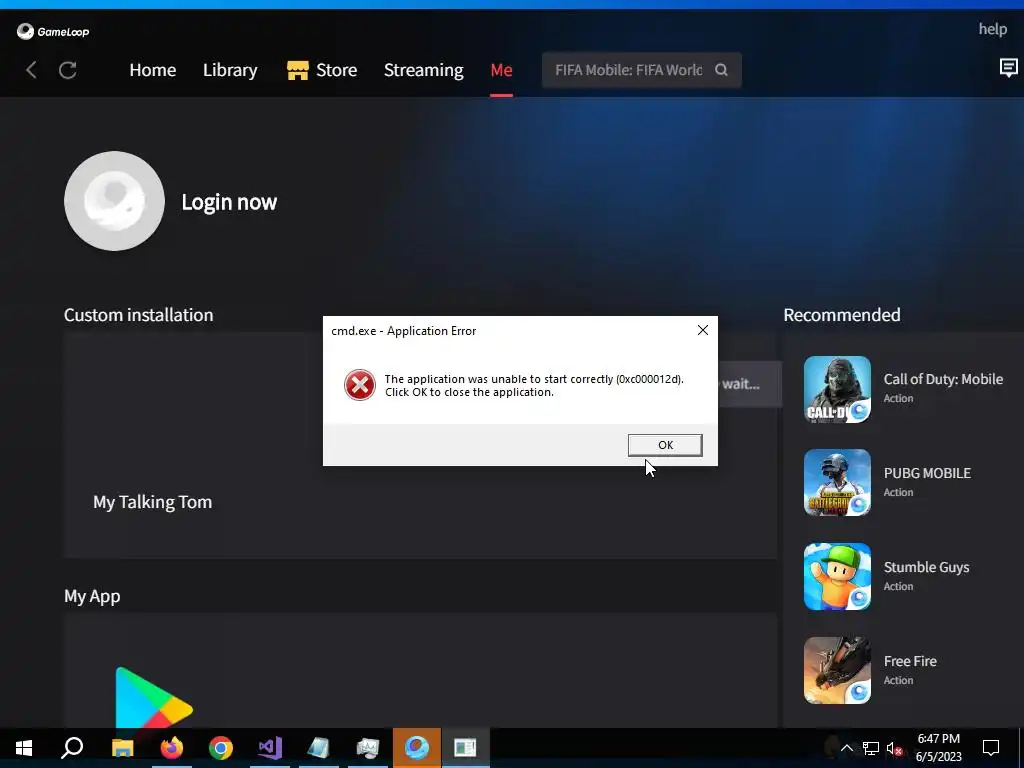The width and height of the screenshot is (1024, 768).
Task: Click the muted volume tray icon
Action: click(895, 748)
